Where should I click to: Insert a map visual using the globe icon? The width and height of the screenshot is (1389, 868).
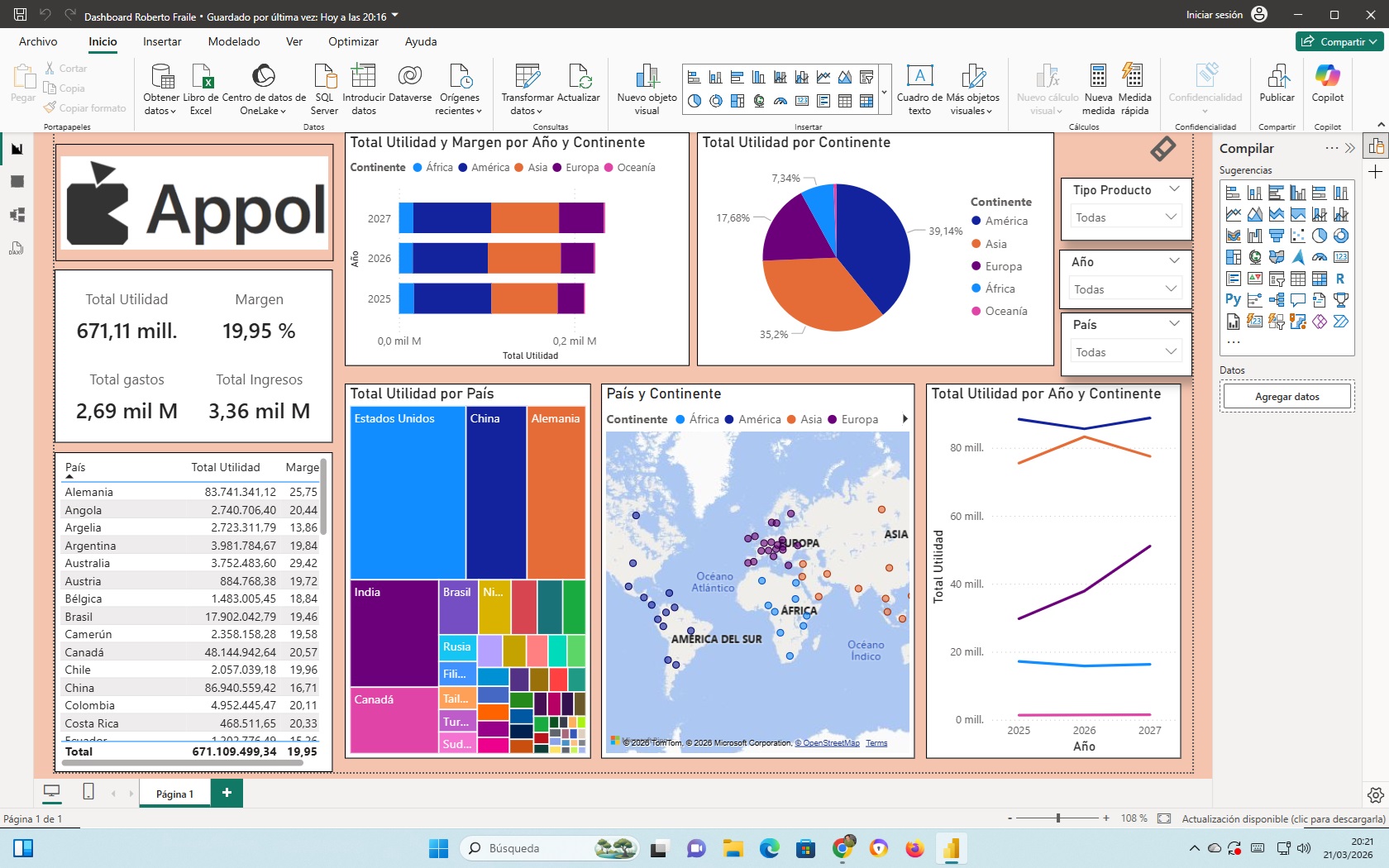tap(759, 100)
